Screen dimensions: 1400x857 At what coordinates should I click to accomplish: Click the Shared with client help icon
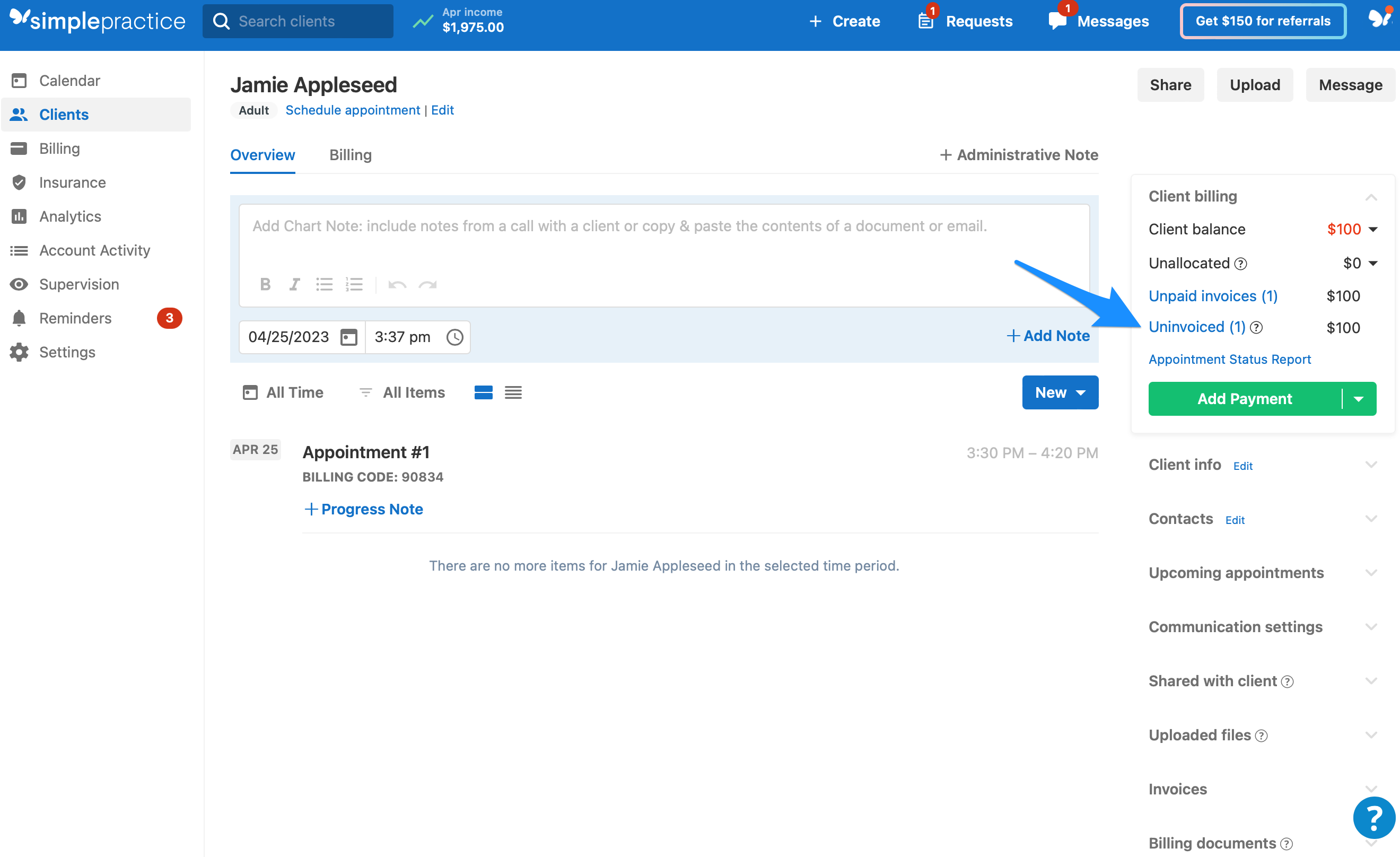click(x=1288, y=681)
